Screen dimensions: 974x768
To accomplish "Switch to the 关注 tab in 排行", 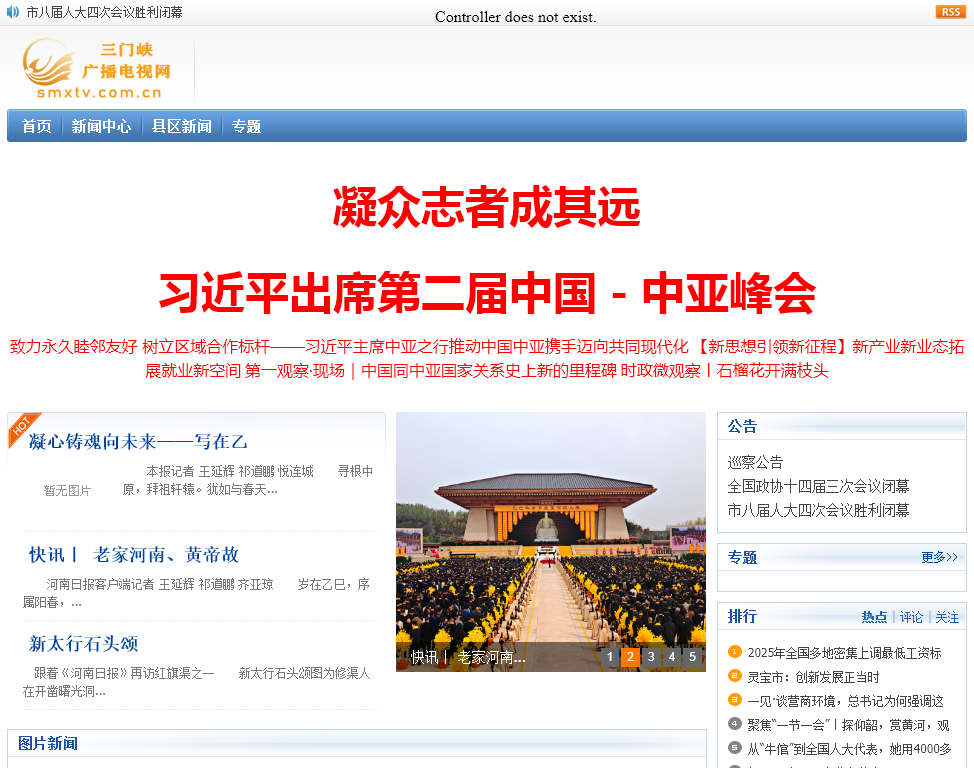I will (946, 617).
